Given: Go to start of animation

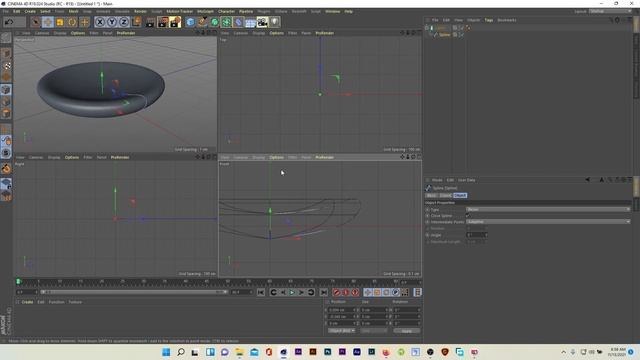Looking at the screenshot, I should [x=261, y=292].
